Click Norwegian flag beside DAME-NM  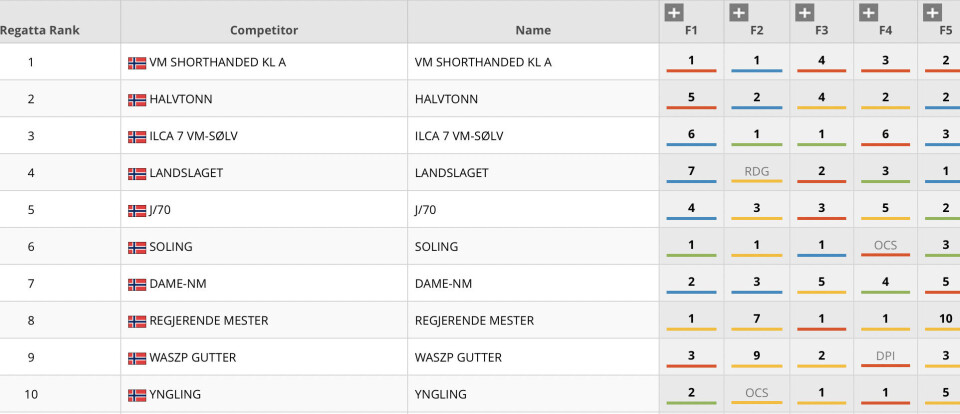click(x=137, y=284)
